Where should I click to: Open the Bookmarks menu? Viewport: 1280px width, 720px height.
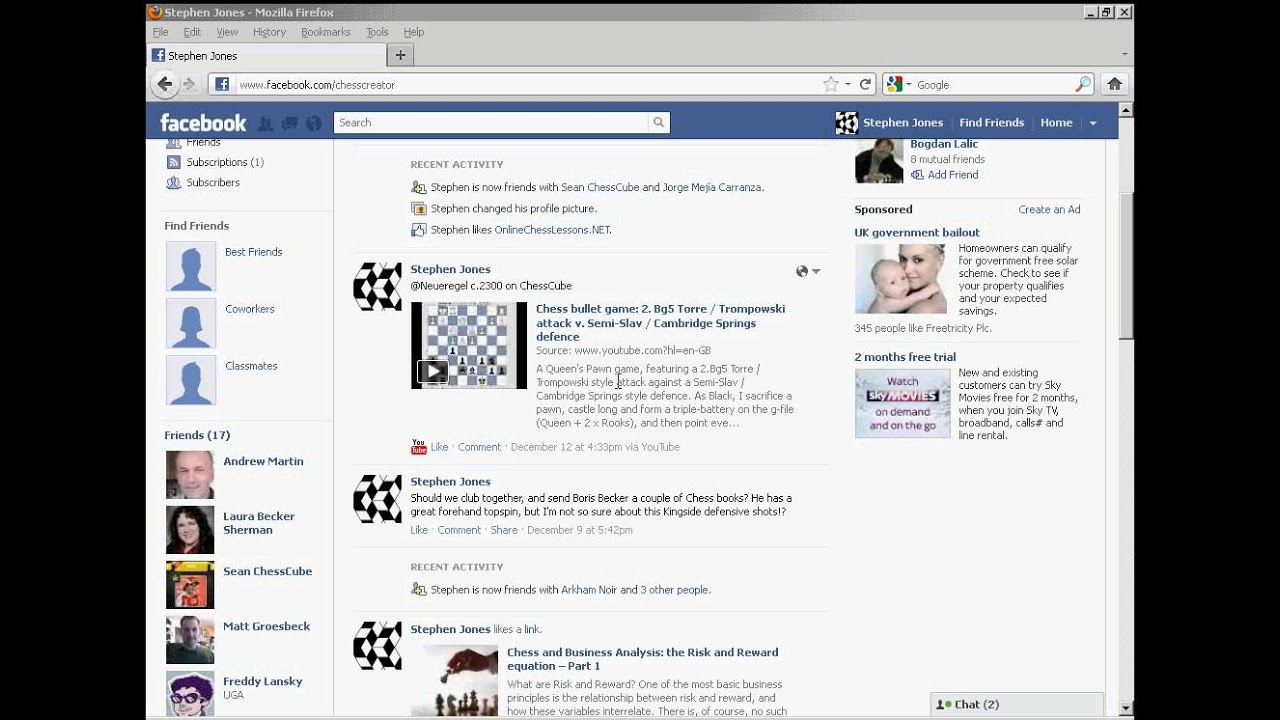[326, 32]
